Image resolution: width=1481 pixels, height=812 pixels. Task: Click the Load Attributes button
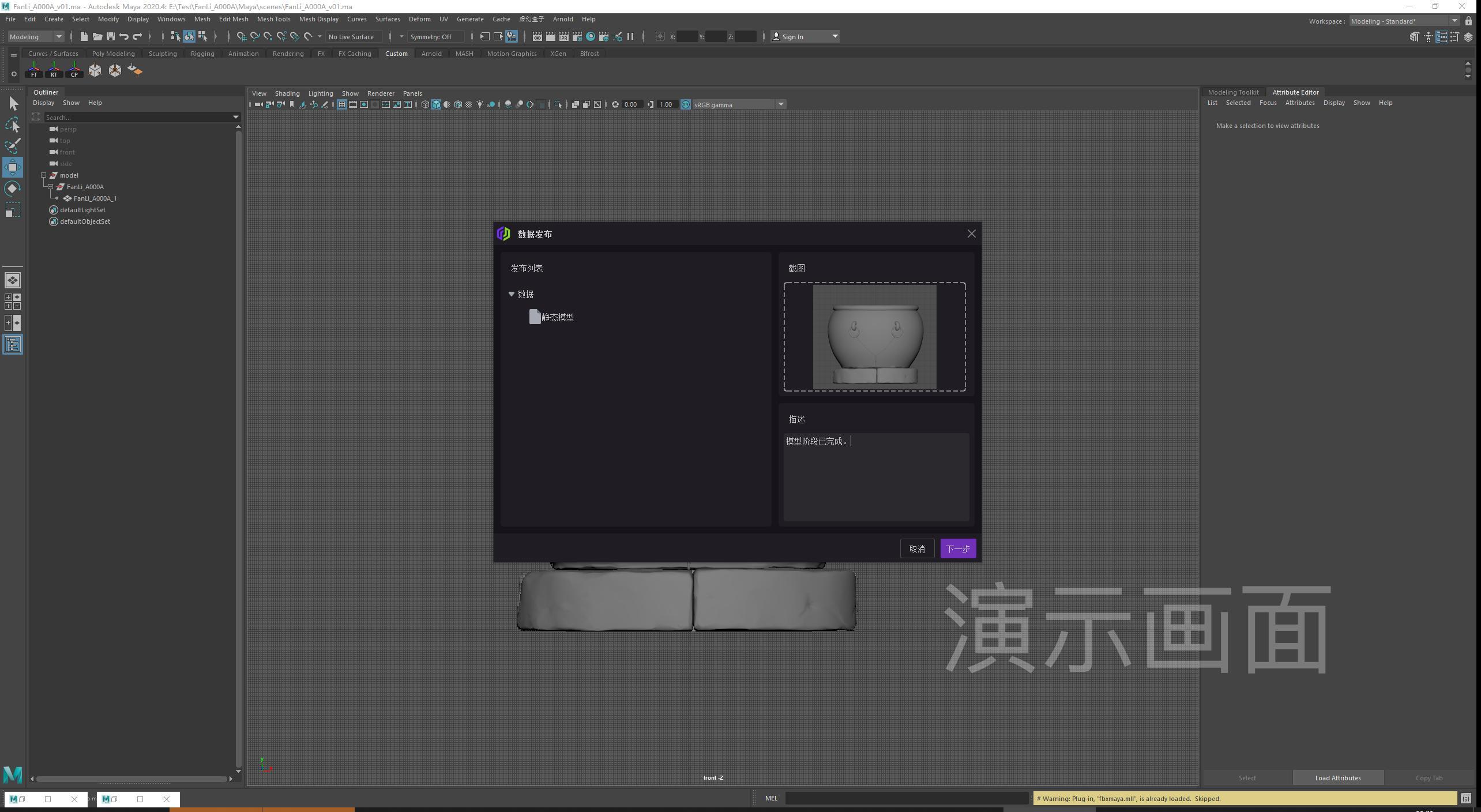pos(1338,778)
